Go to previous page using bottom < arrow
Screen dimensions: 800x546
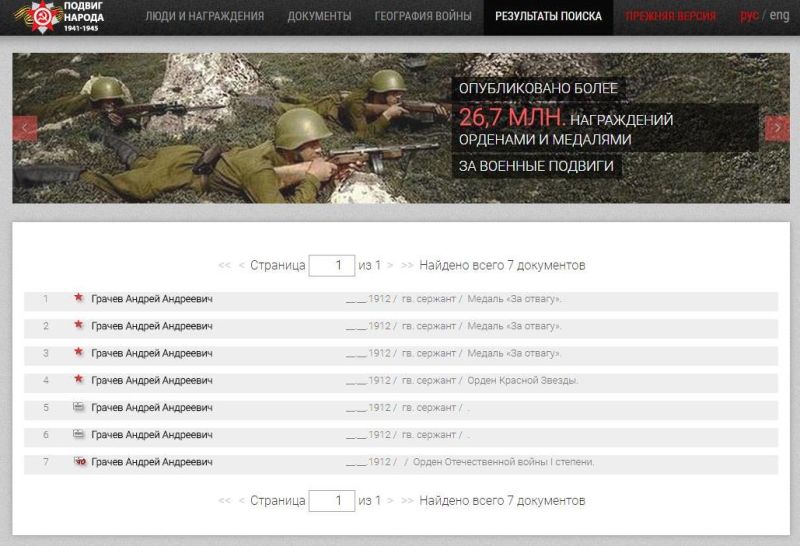click(x=242, y=501)
